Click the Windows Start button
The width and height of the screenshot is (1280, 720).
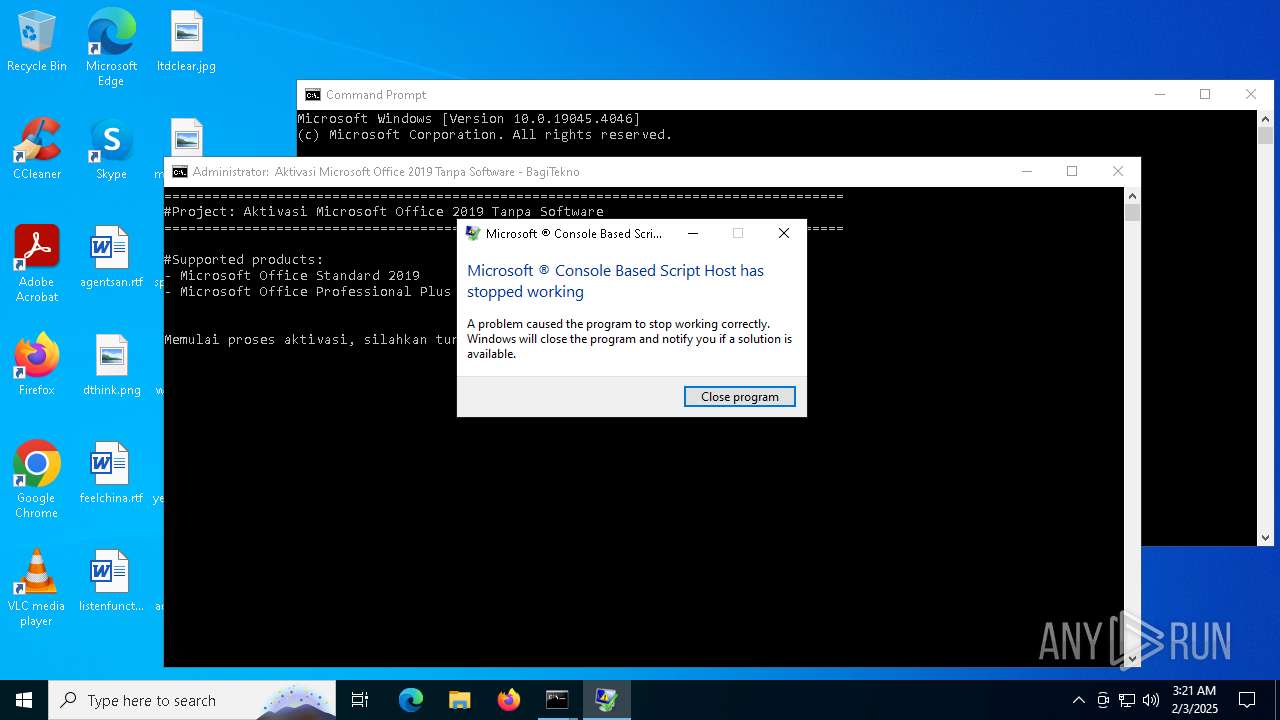(24, 700)
